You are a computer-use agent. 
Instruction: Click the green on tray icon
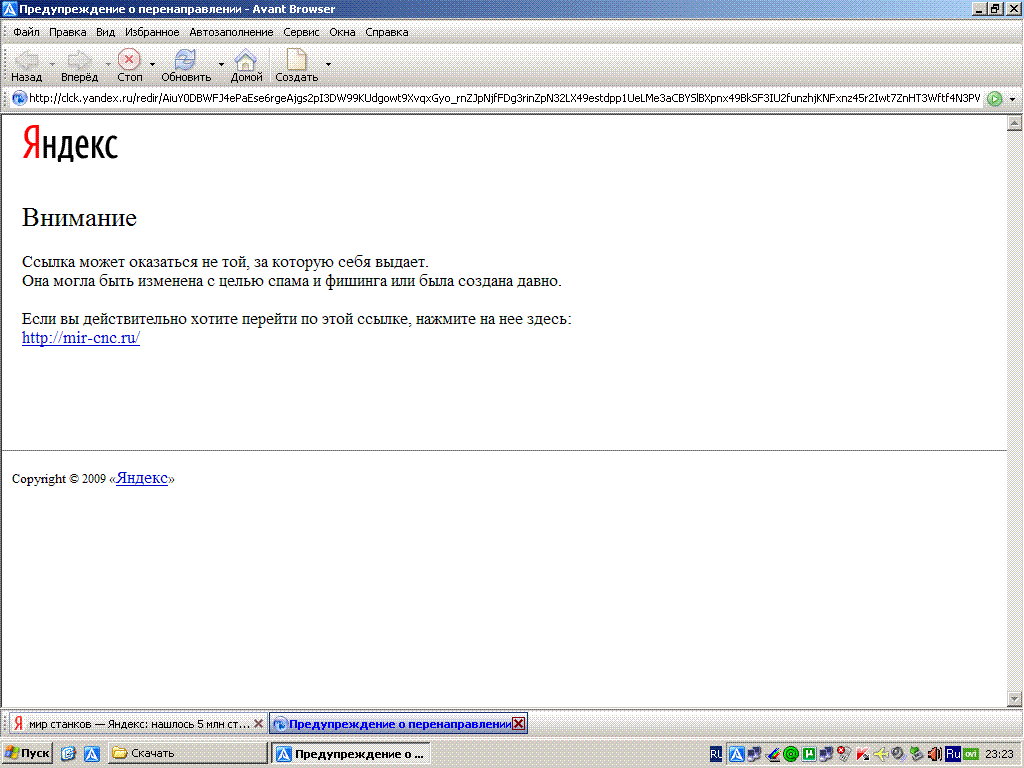pyautogui.click(x=971, y=754)
